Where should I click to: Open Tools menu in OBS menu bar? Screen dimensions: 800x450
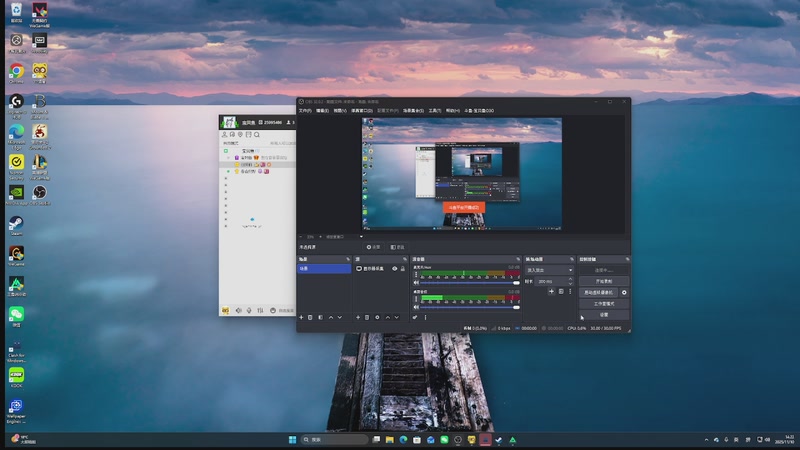coord(435,111)
